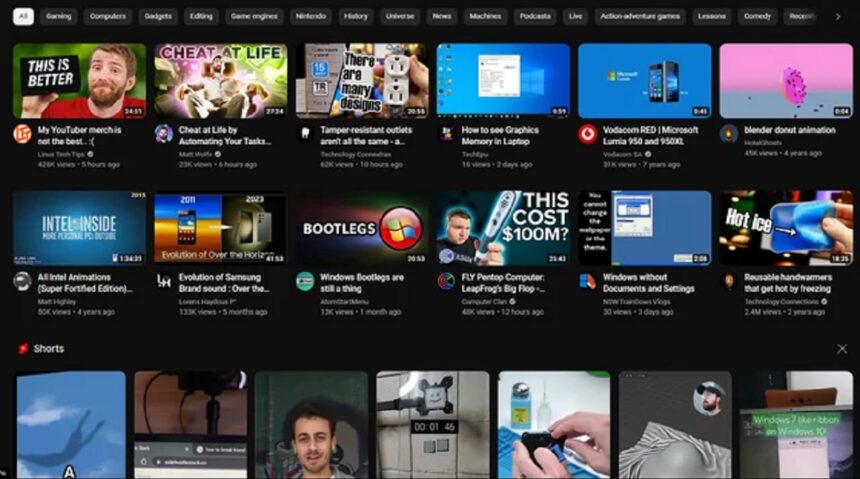Filter by Nintendo chip
The height and width of the screenshot is (479, 860).
(310, 16)
